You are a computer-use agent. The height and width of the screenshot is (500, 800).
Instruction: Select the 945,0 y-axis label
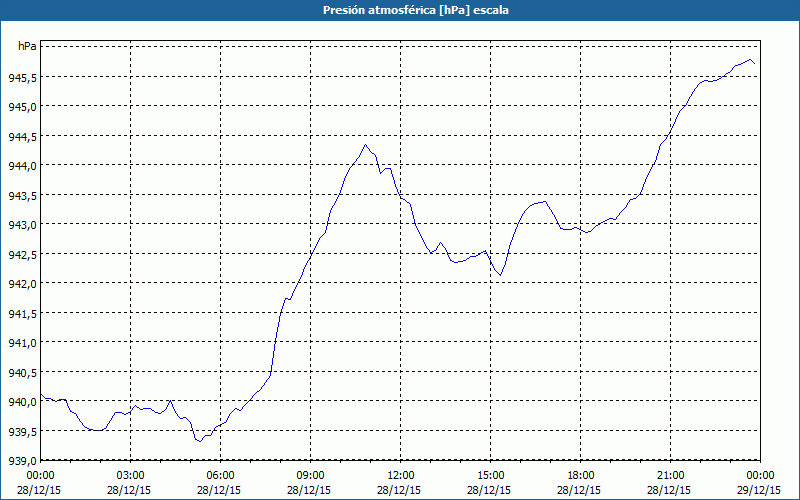(20, 107)
